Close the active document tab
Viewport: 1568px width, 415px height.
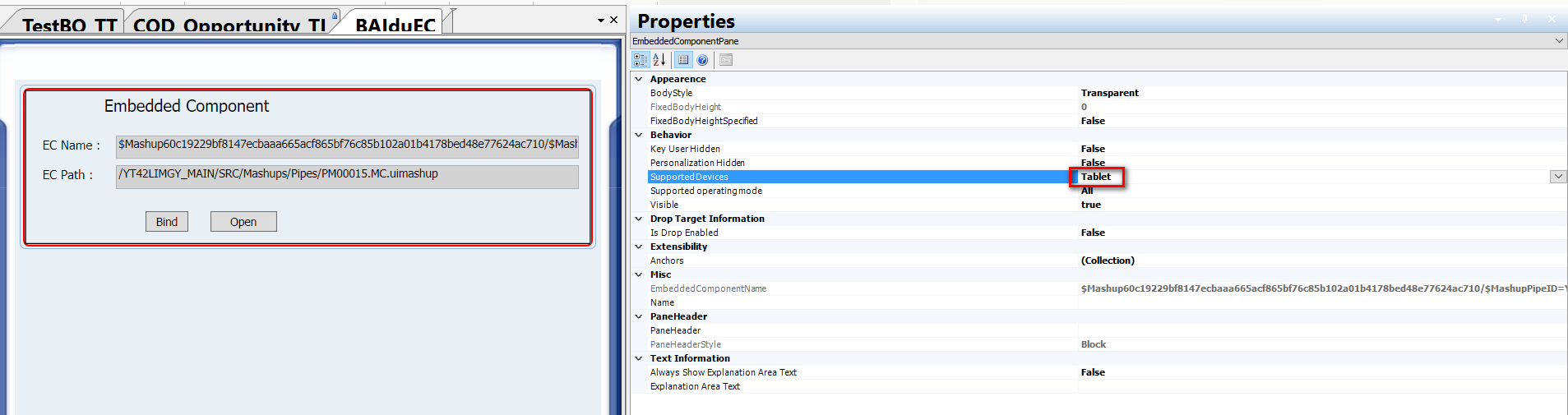coord(613,20)
